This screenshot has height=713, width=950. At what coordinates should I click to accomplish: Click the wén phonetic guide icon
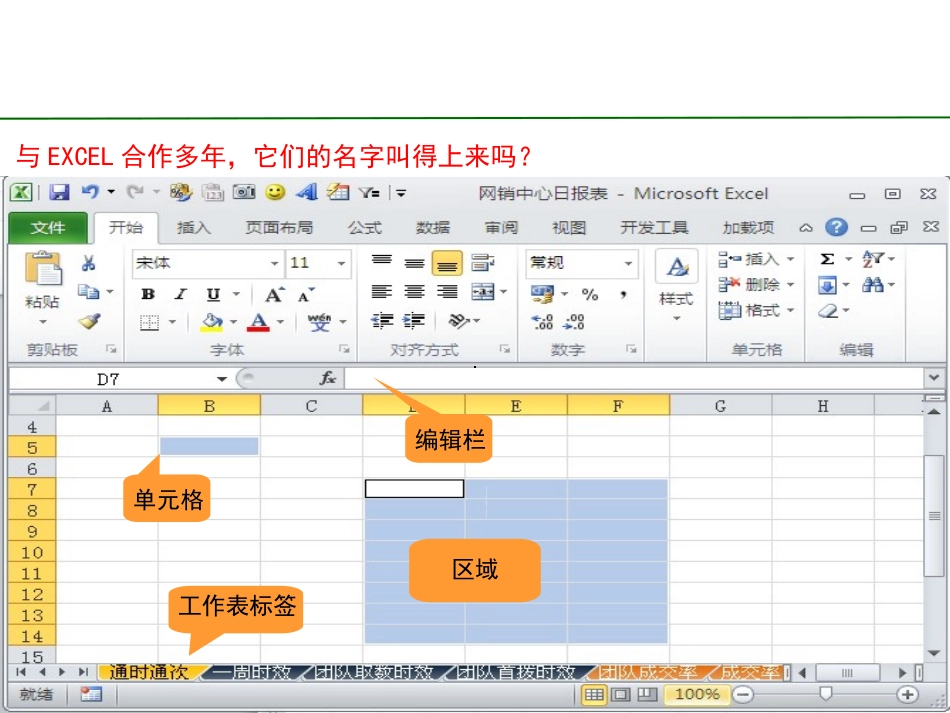tap(319, 322)
